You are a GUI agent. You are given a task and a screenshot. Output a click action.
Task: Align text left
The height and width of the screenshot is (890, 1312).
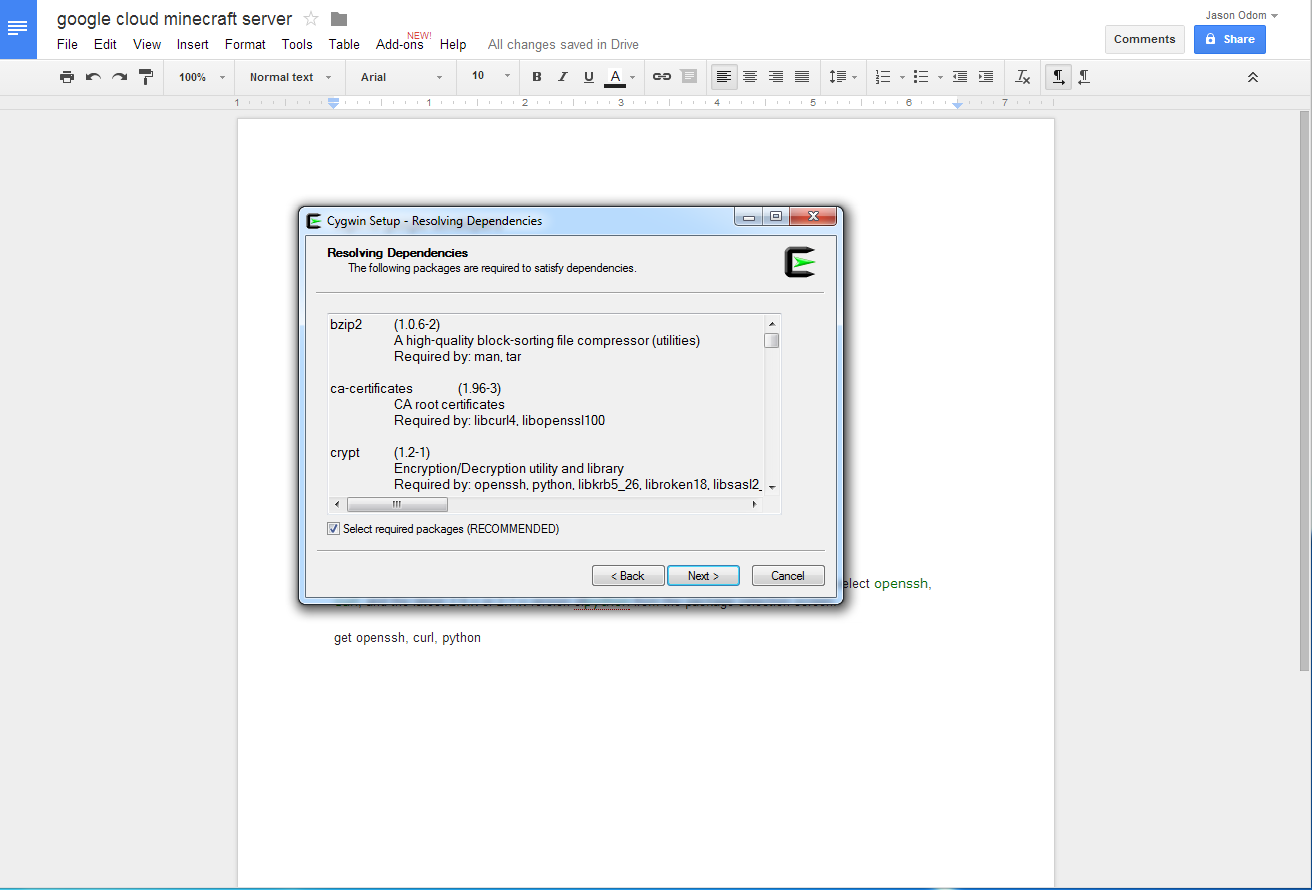point(724,77)
